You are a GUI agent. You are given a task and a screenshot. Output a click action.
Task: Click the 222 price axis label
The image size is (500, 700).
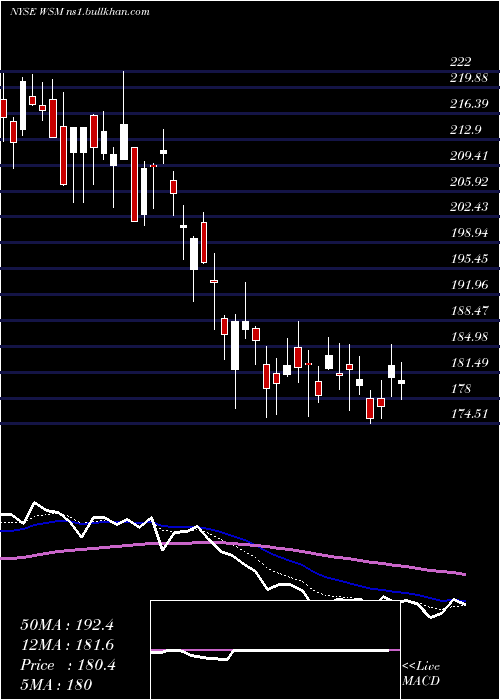(x=460, y=62)
